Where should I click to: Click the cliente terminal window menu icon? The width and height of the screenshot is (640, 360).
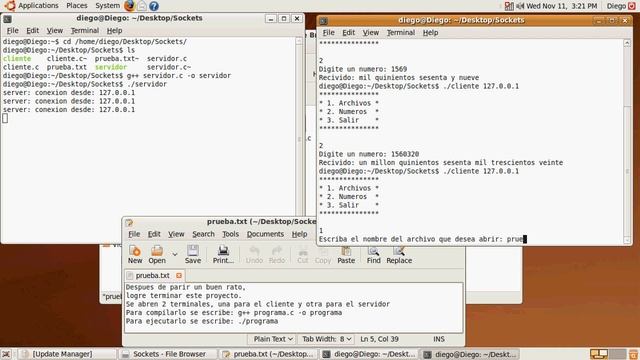(324, 21)
